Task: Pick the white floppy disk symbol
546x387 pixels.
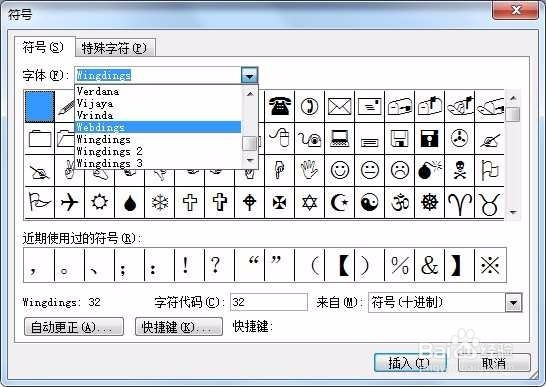Action: pos(399,138)
